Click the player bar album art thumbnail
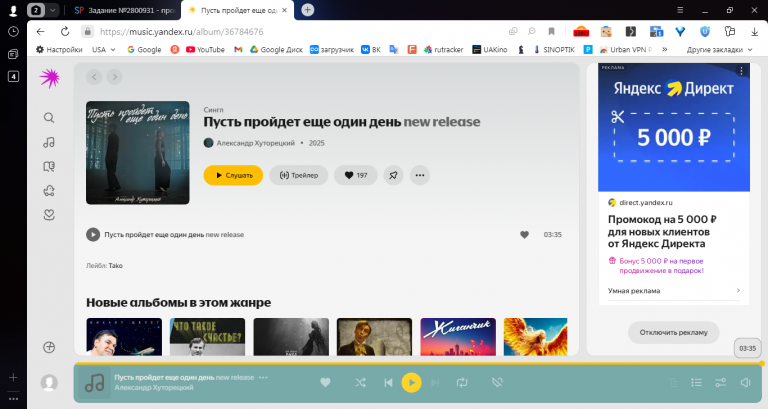 click(95, 383)
